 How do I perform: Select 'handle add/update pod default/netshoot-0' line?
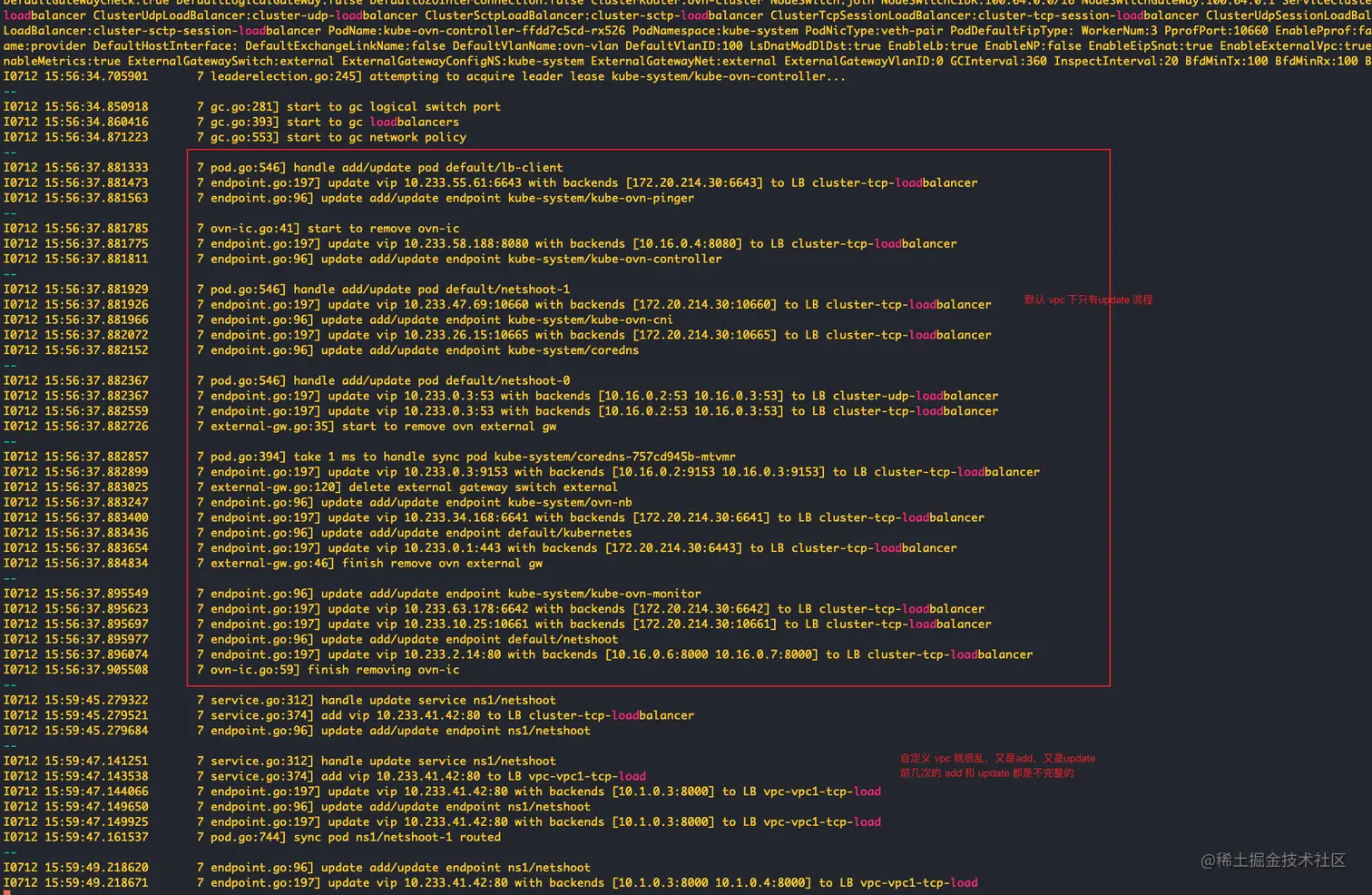[287, 380]
